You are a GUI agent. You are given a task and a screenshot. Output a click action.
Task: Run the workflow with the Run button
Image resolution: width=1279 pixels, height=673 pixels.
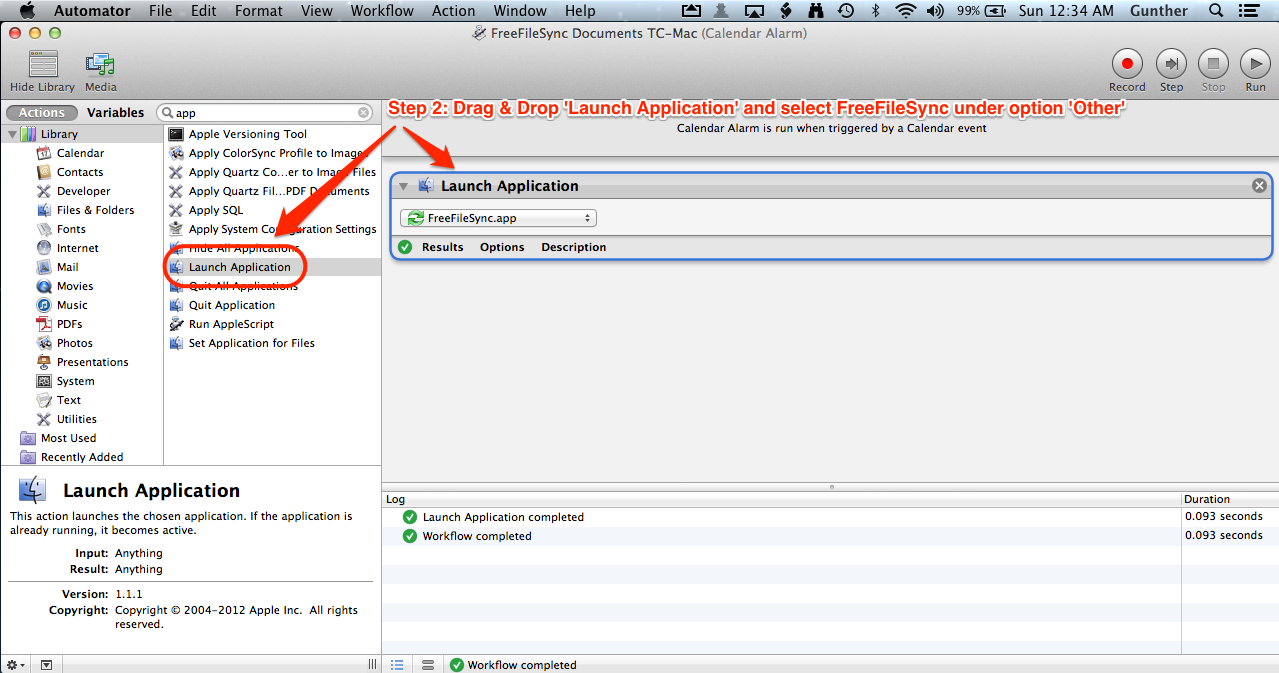[x=1255, y=65]
